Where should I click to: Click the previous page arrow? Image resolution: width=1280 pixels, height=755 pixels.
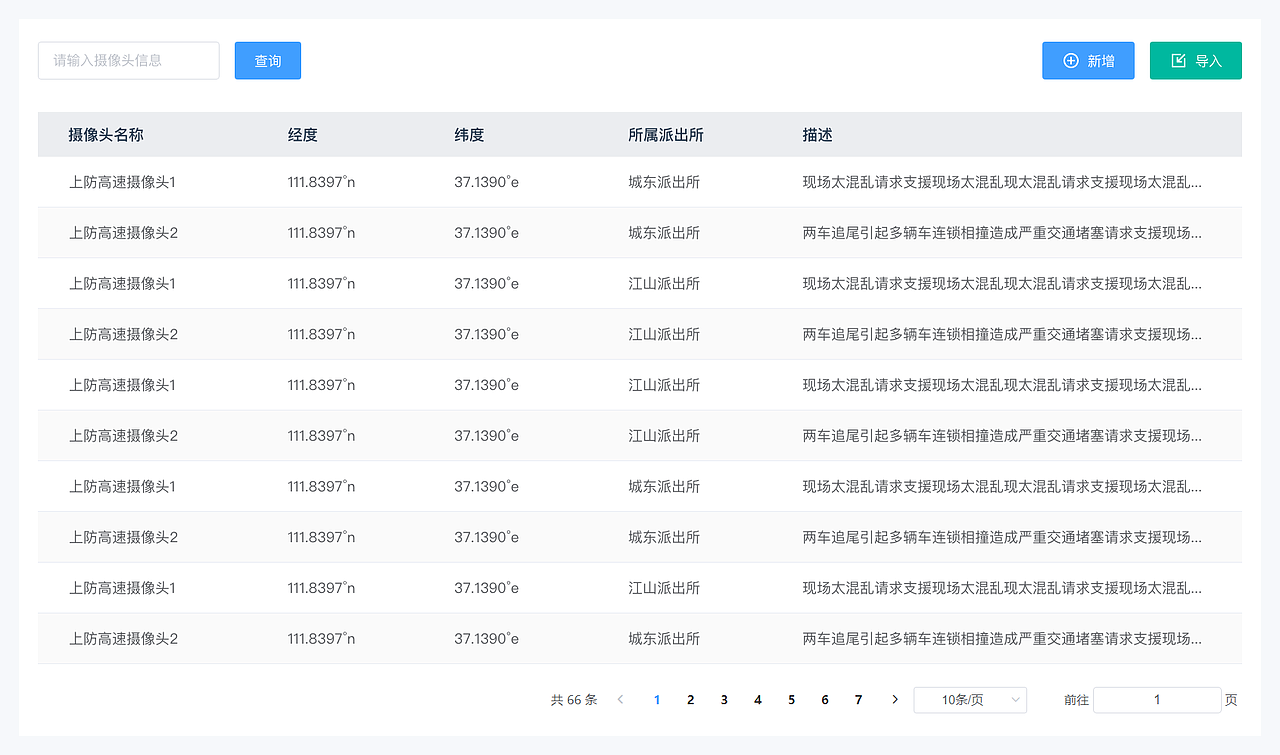(621, 699)
